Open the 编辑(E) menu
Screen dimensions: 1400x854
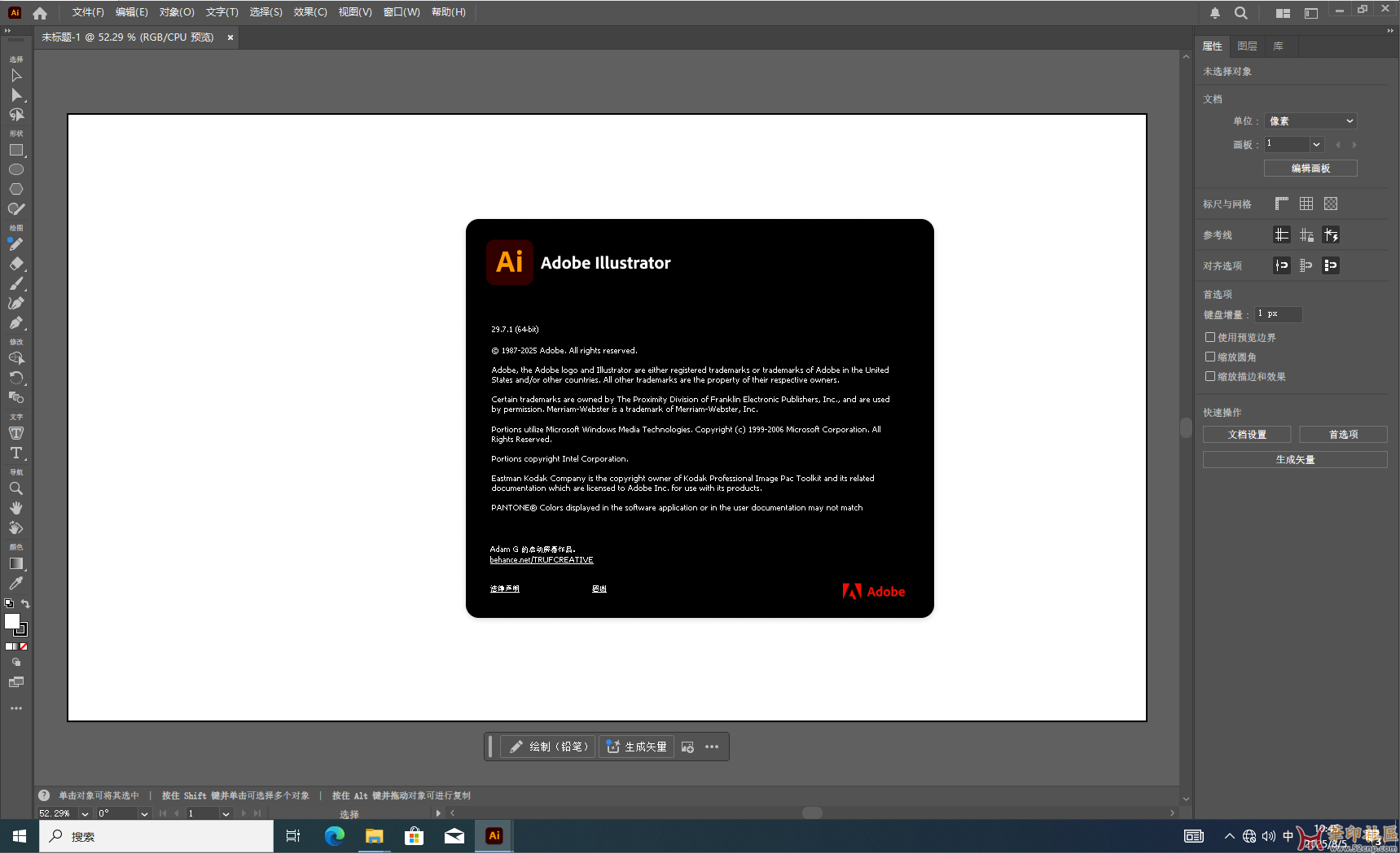(x=132, y=12)
